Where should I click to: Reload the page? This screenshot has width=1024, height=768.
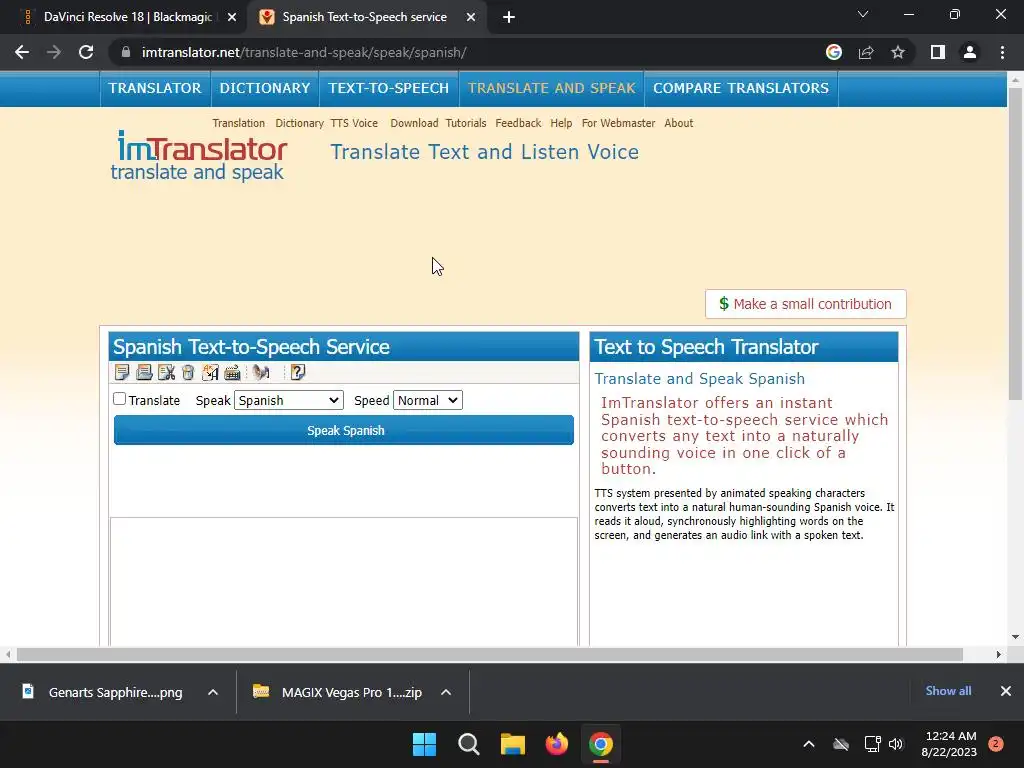click(x=86, y=52)
